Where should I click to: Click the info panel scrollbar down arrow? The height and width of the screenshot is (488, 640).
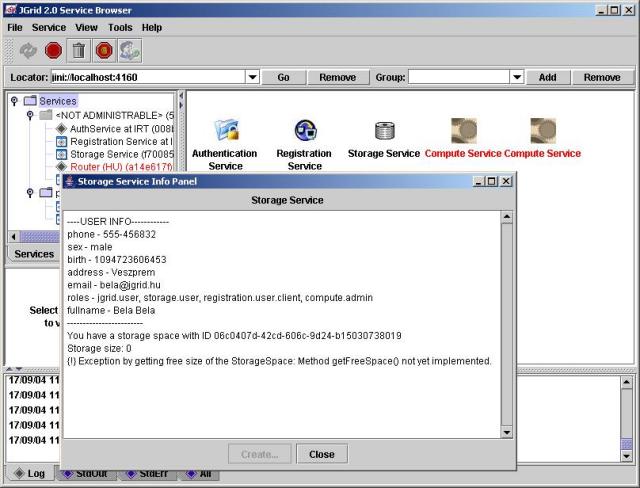click(506, 432)
